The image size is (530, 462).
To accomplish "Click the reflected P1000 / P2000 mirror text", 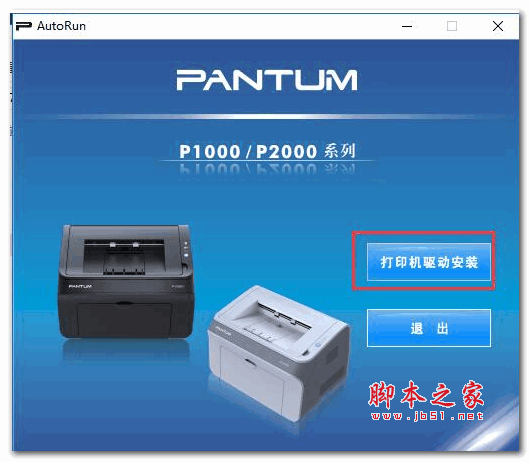I will point(267,169).
